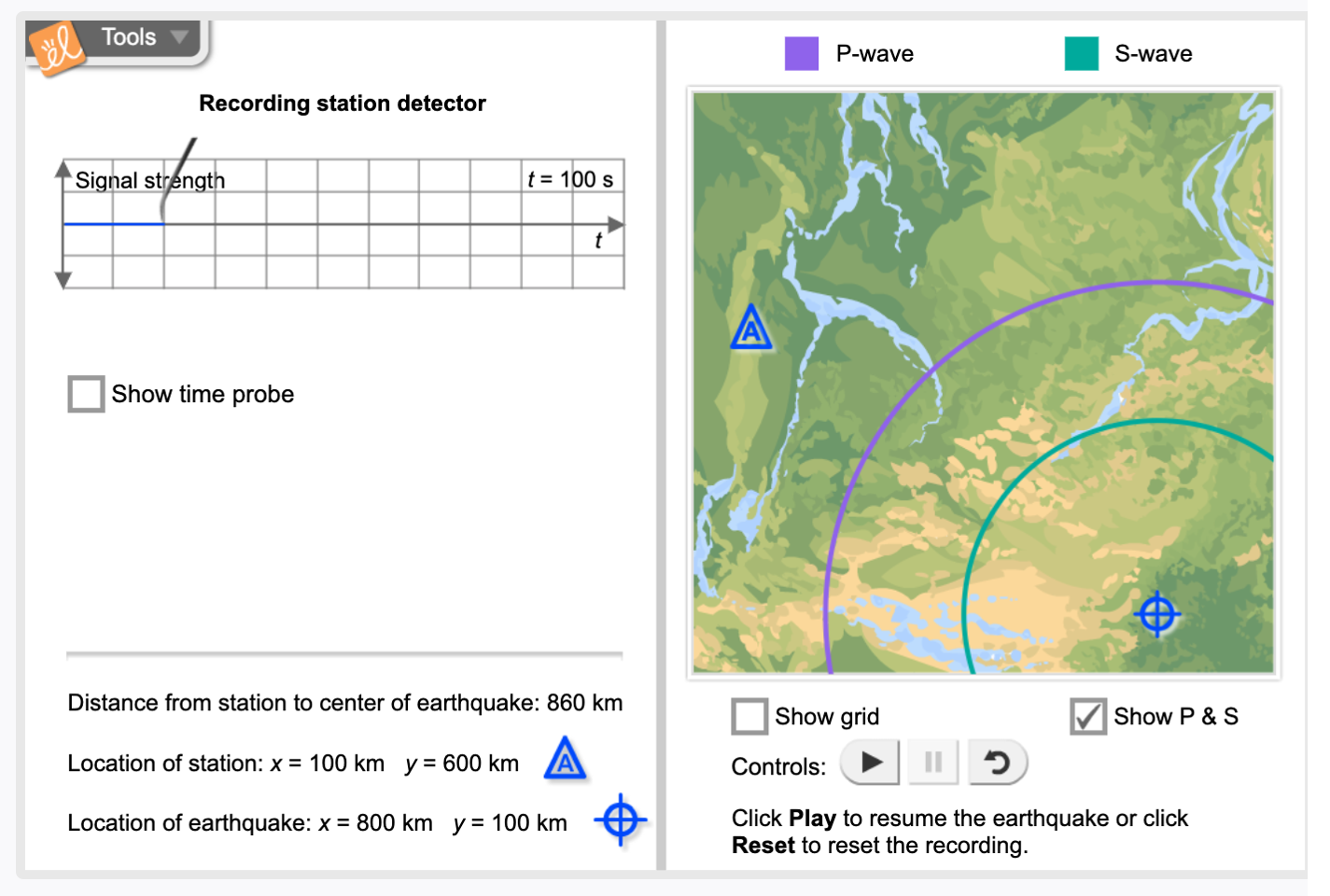Click the Tools dropdown arrow
This screenshot has height=896, width=1330.
coord(179,37)
